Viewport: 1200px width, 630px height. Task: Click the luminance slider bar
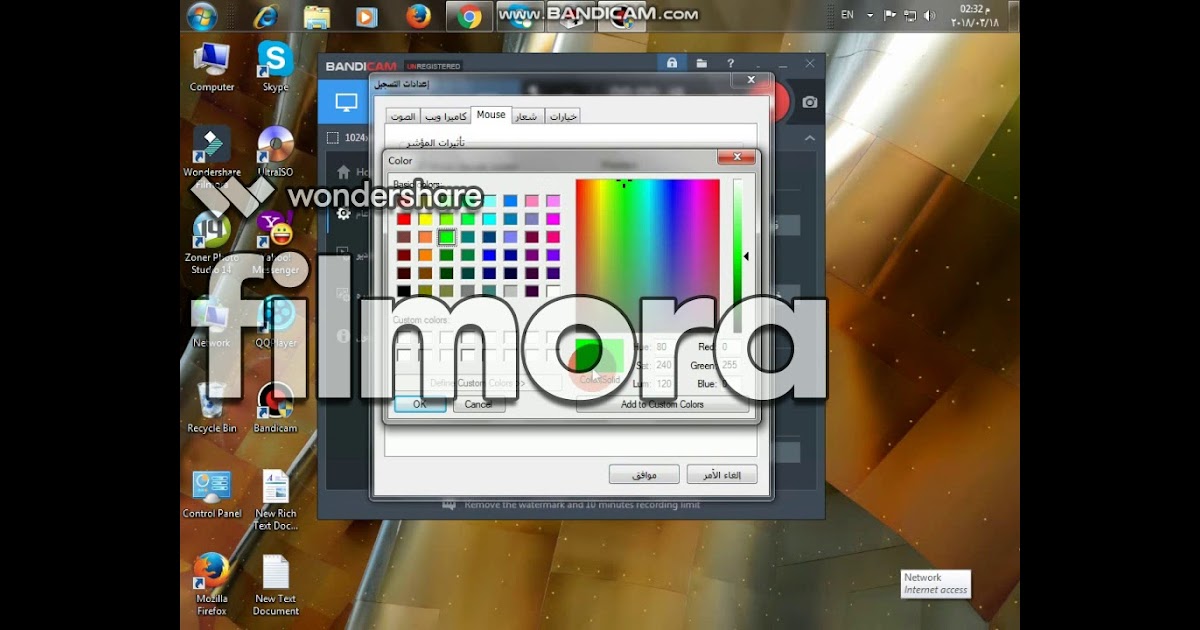click(738, 256)
